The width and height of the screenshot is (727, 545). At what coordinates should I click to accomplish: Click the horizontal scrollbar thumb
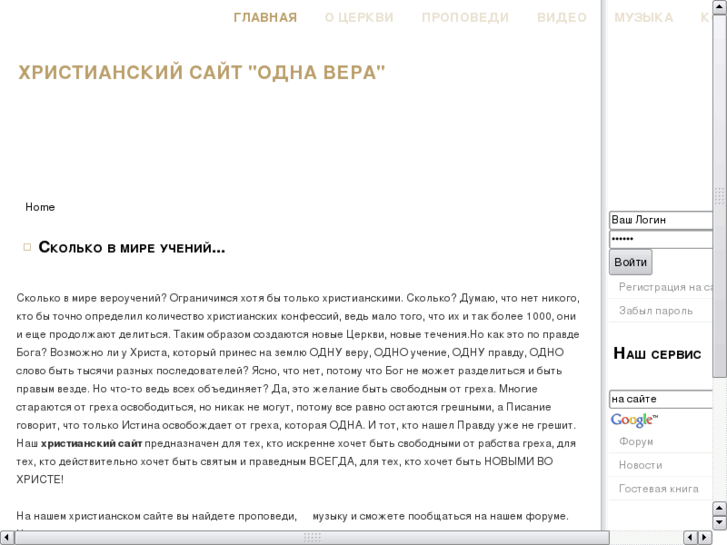tap(312, 538)
